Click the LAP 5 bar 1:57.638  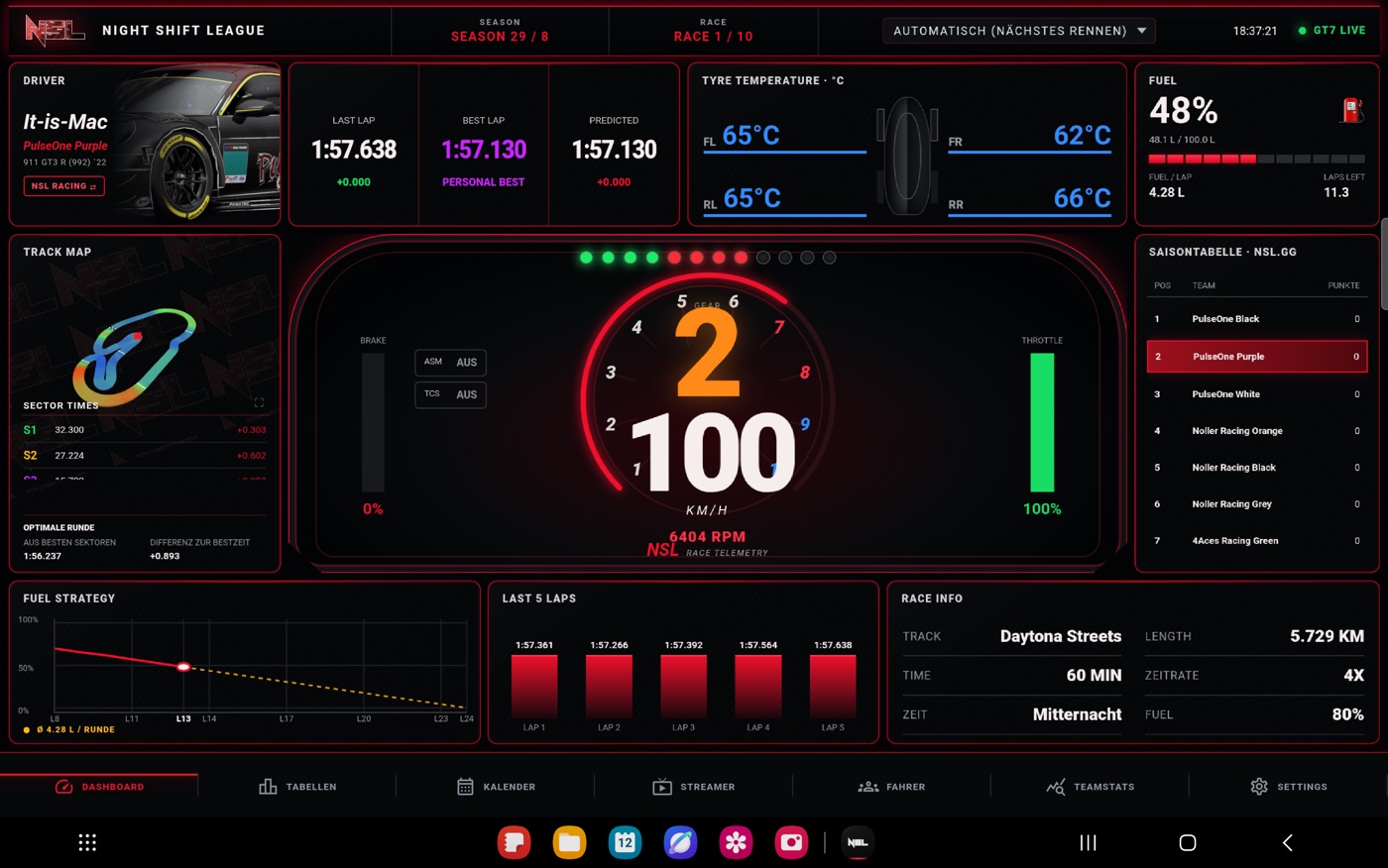click(x=833, y=686)
